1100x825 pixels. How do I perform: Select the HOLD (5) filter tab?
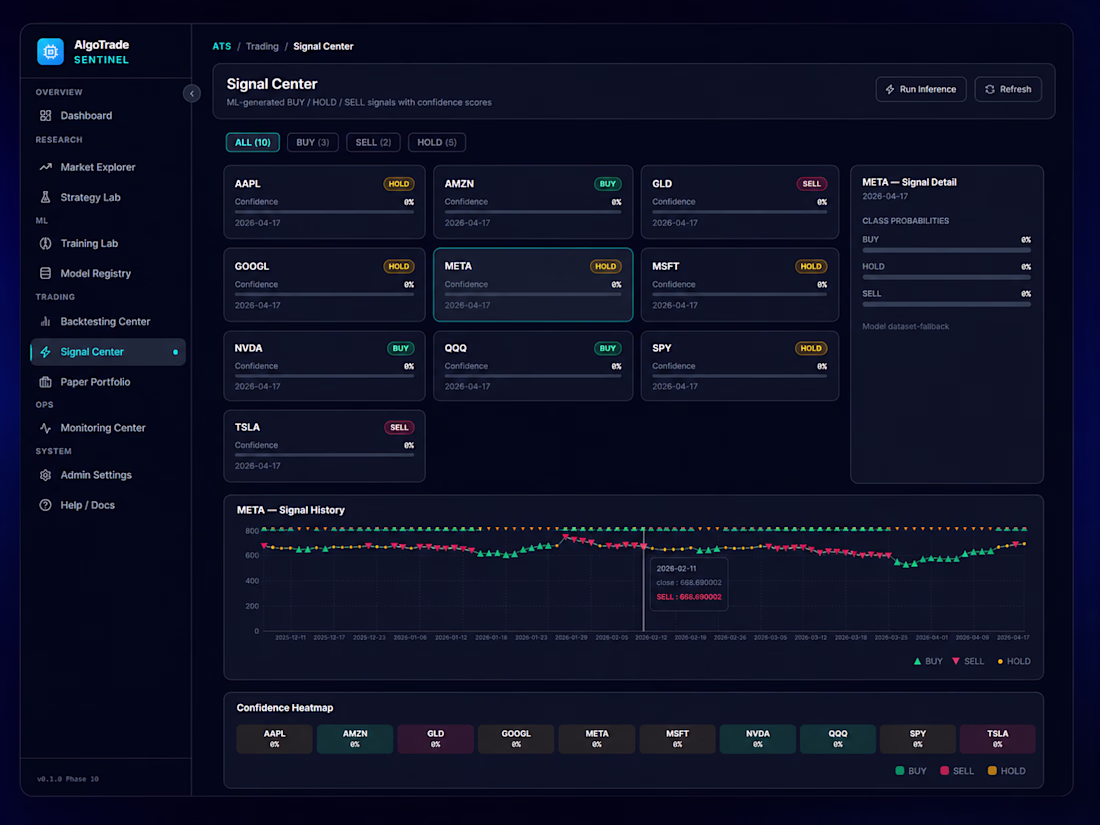(436, 142)
